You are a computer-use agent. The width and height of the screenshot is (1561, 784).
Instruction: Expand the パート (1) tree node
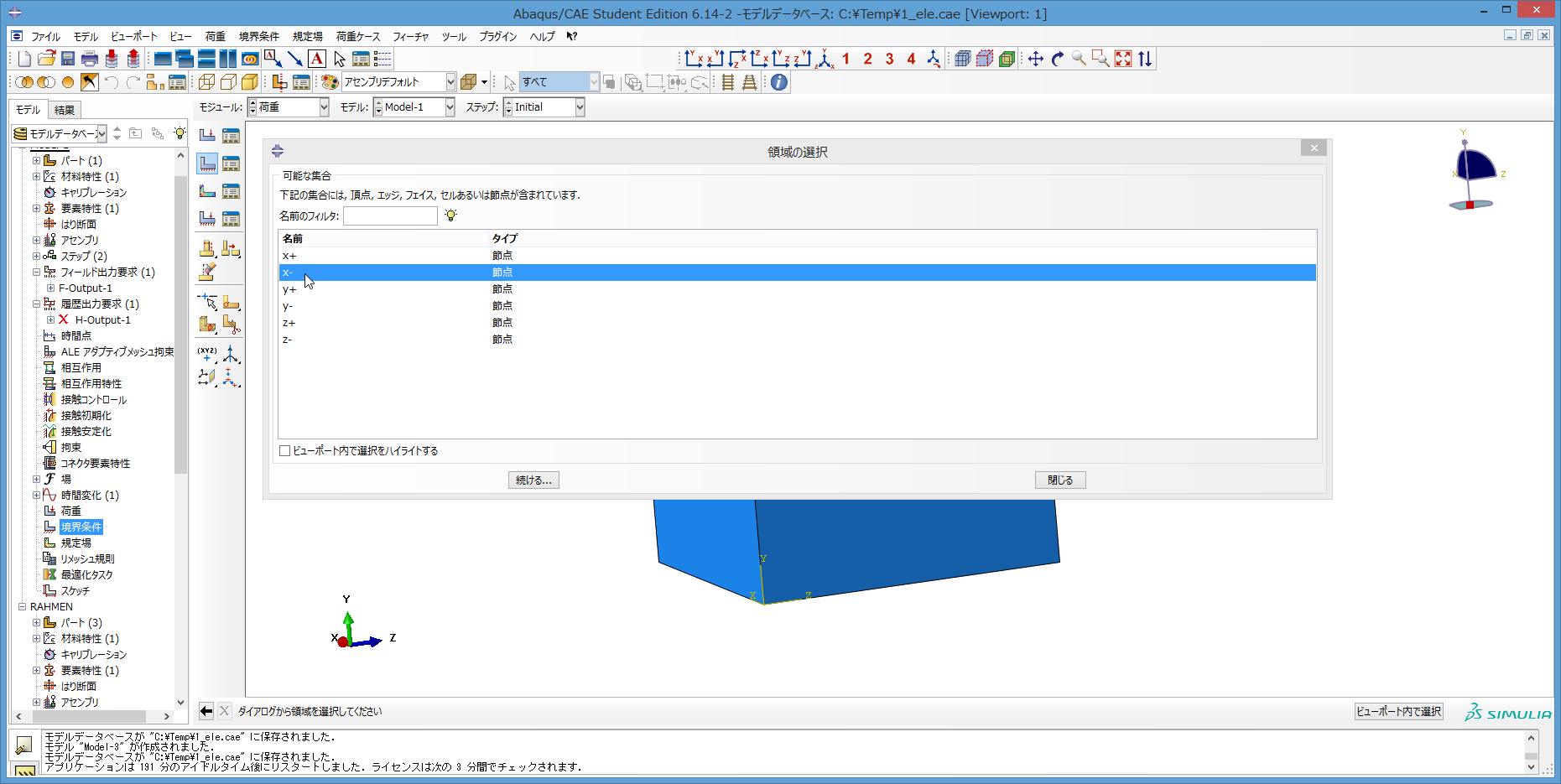click(36, 160)
